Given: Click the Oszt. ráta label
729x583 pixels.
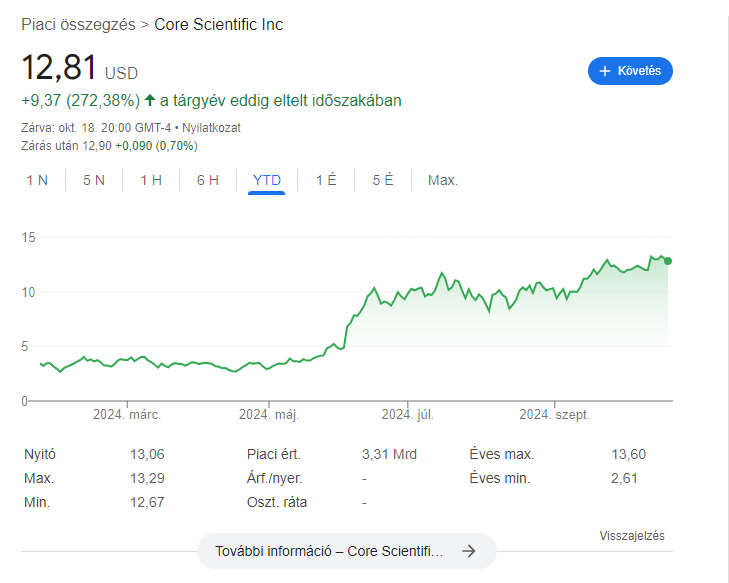Looking at the screenshot, I should pos(277,503).
